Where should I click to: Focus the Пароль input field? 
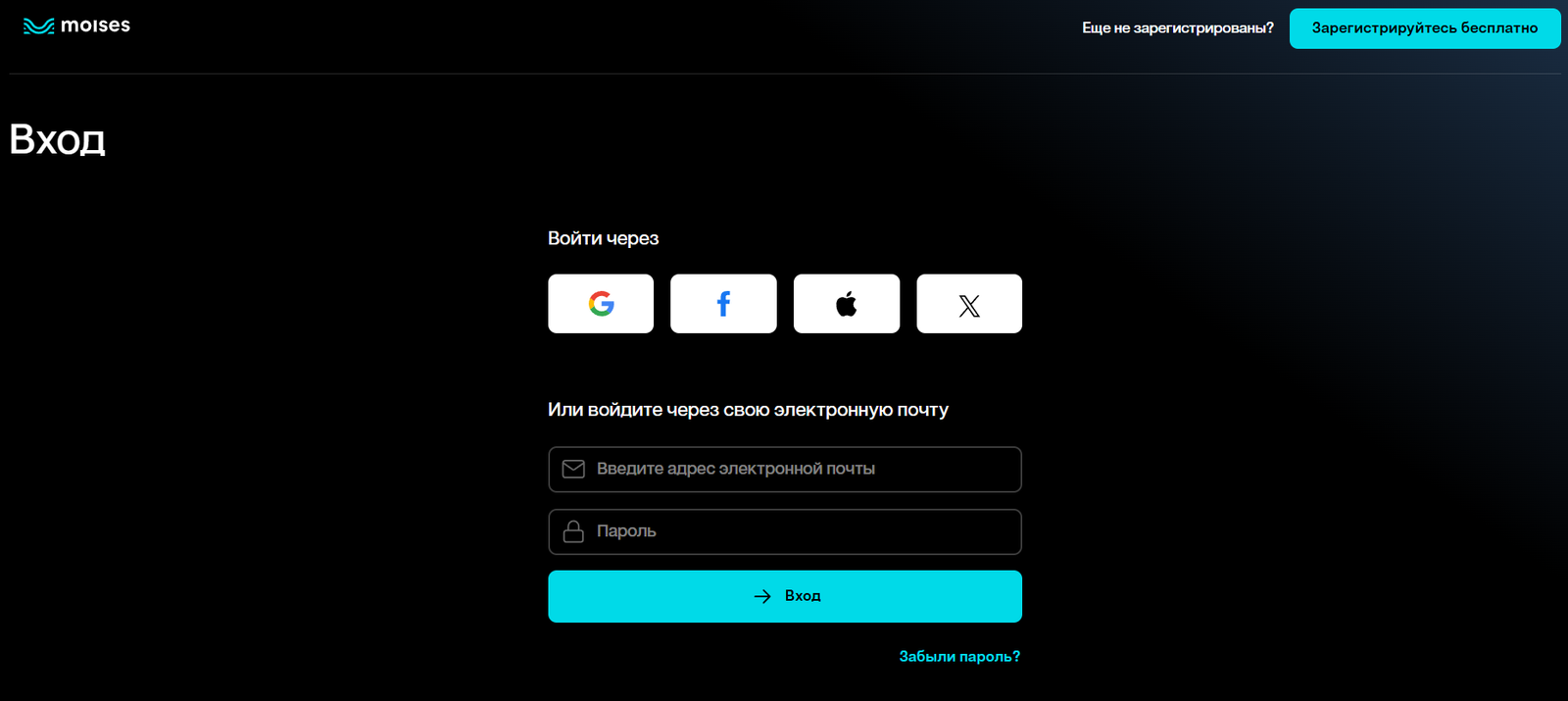[x=764, y=531]
